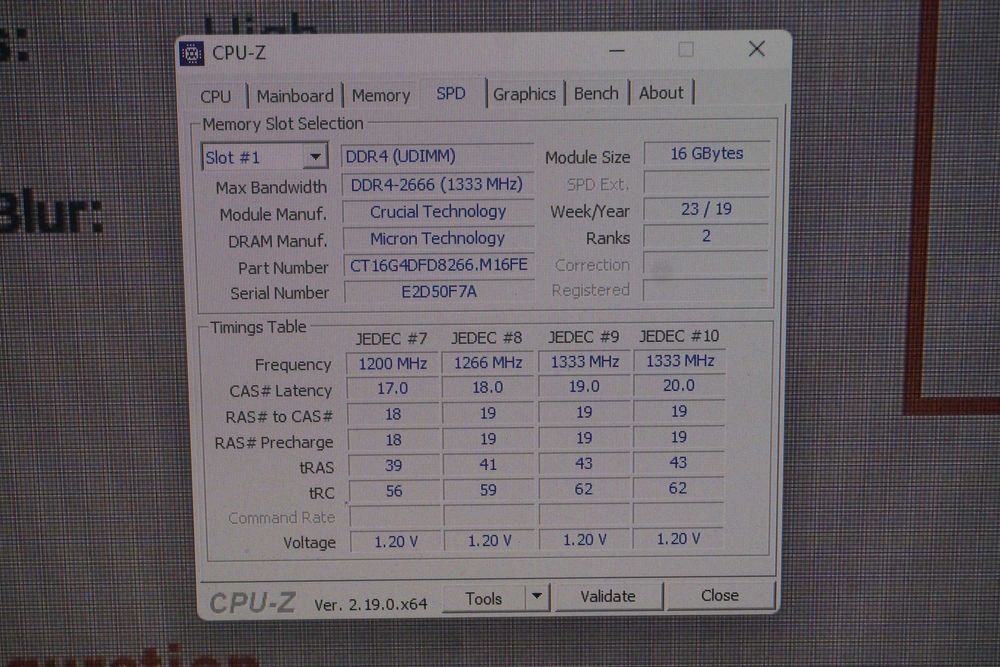The width and height of the screenshot is (1000, 667).
Task: Click the serial number E2D50F7A
Action: tap(439, 291)
